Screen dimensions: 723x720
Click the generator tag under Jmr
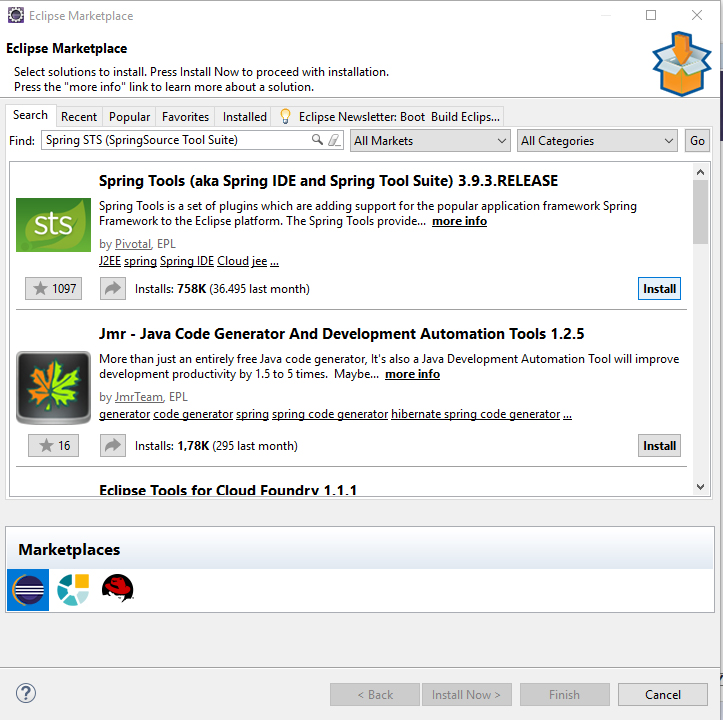pyautogui.click(x=124, y=414)
